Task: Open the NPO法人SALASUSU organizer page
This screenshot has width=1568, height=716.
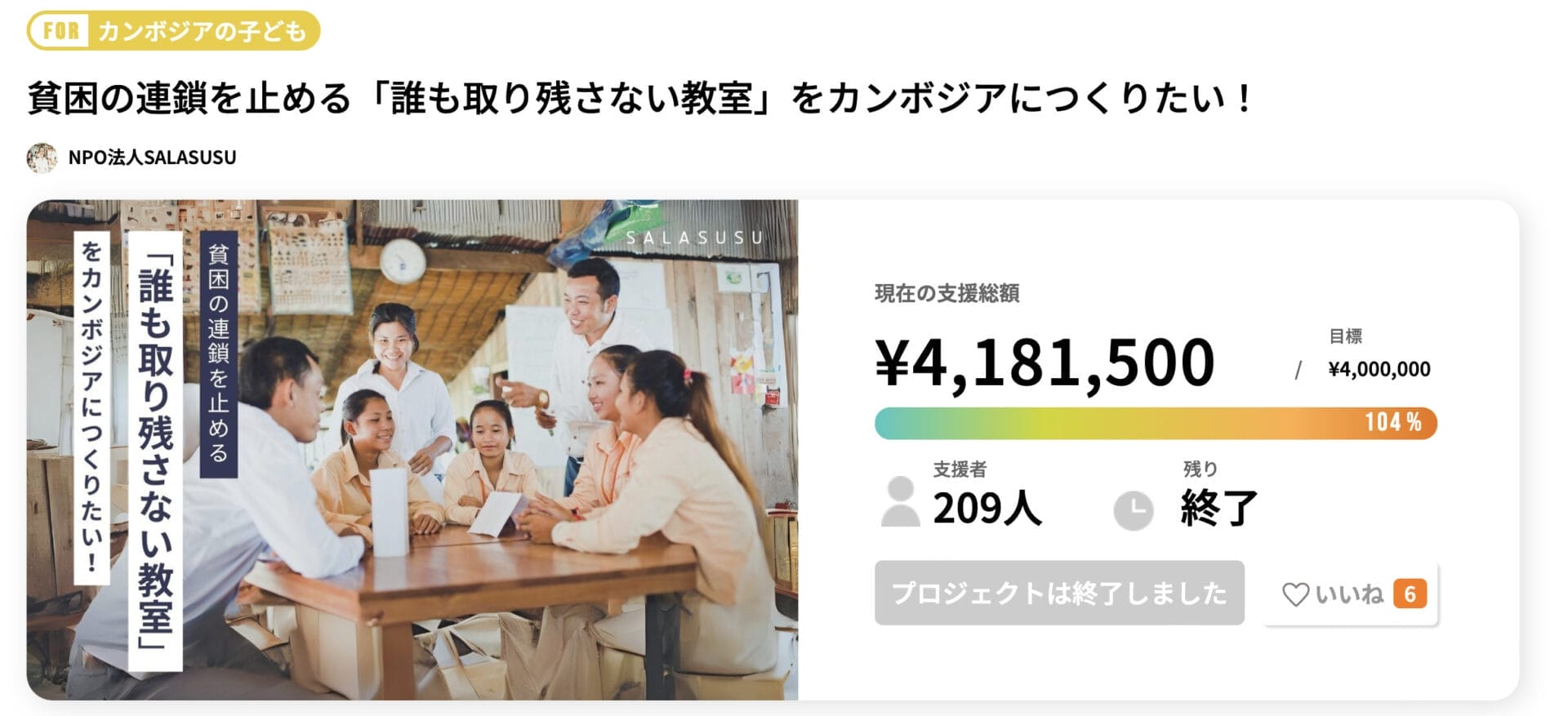Action: pyautogui.click(x=152, y=158)
